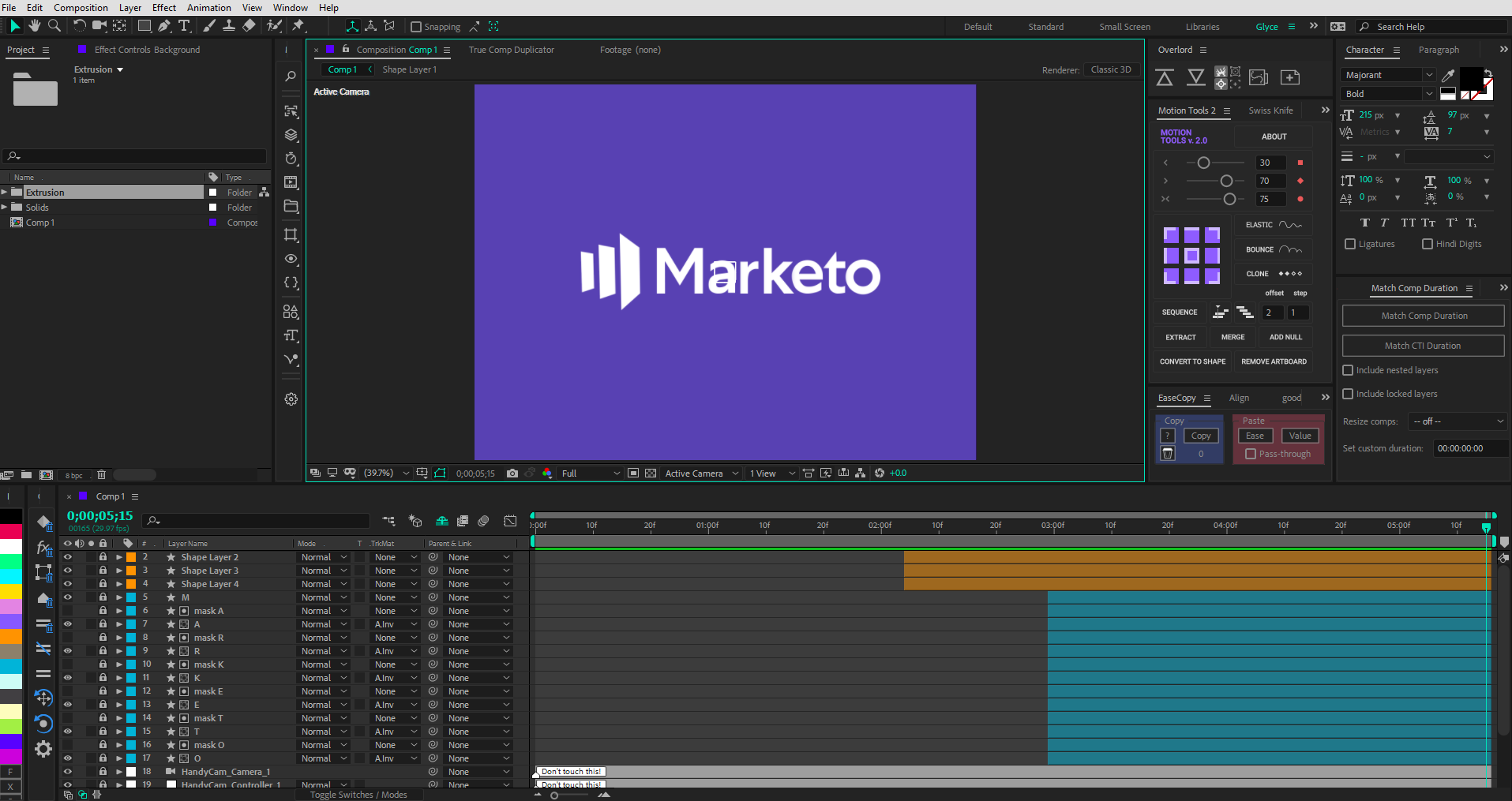Viewport: 1512px width, 801px height.
Task: Click the settings gear in vertical toolbar
Action: (291, 399)
